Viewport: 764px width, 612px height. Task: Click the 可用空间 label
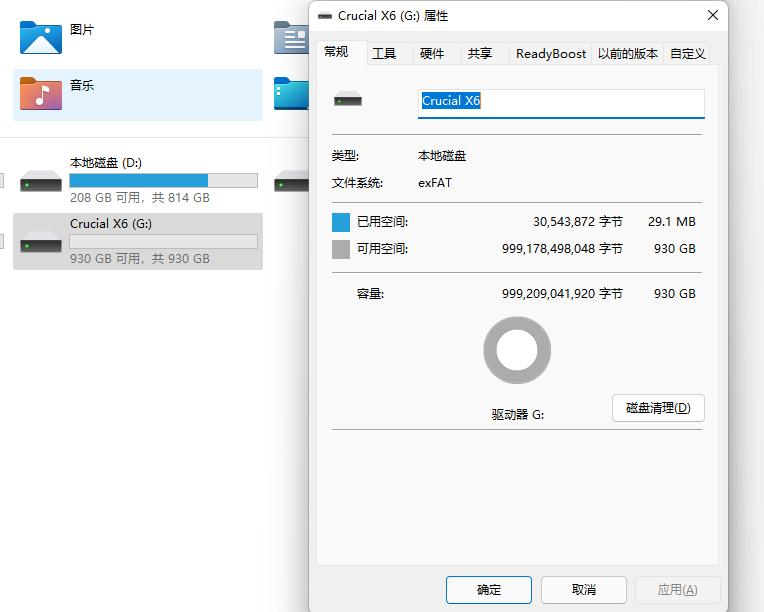coord(382,249)
